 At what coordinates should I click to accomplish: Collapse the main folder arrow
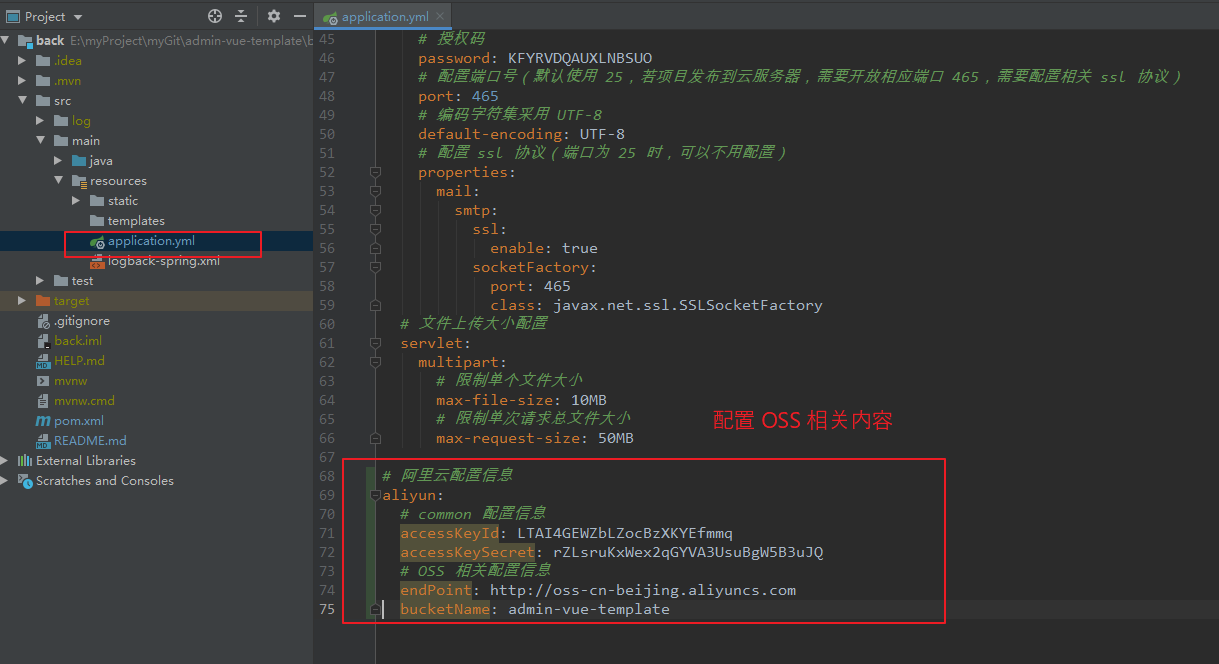tap(41, 141)
